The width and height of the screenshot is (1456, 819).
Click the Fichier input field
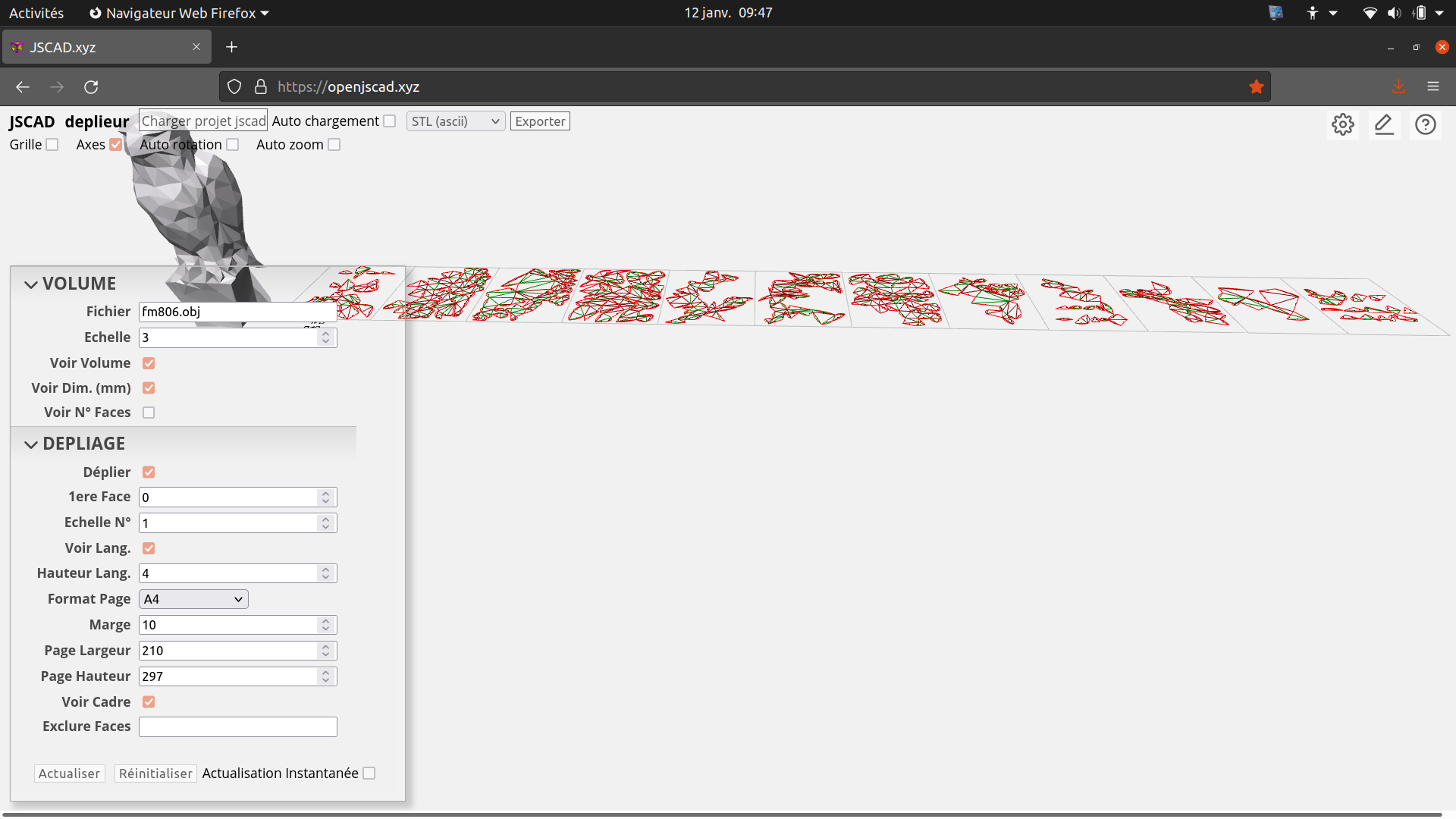coord(237,311)
